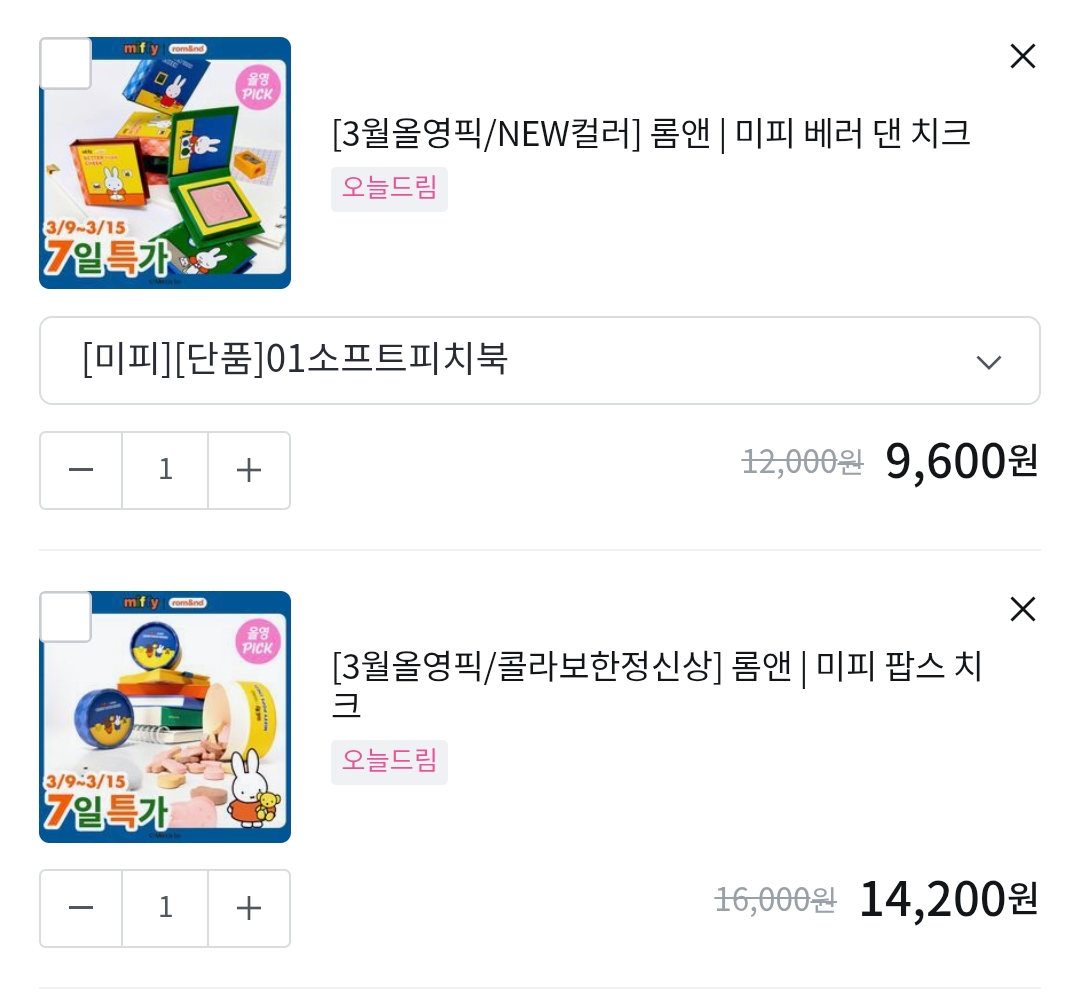
Task: Expand options via the dropdown chevron arrow
Action: point(988,362)
